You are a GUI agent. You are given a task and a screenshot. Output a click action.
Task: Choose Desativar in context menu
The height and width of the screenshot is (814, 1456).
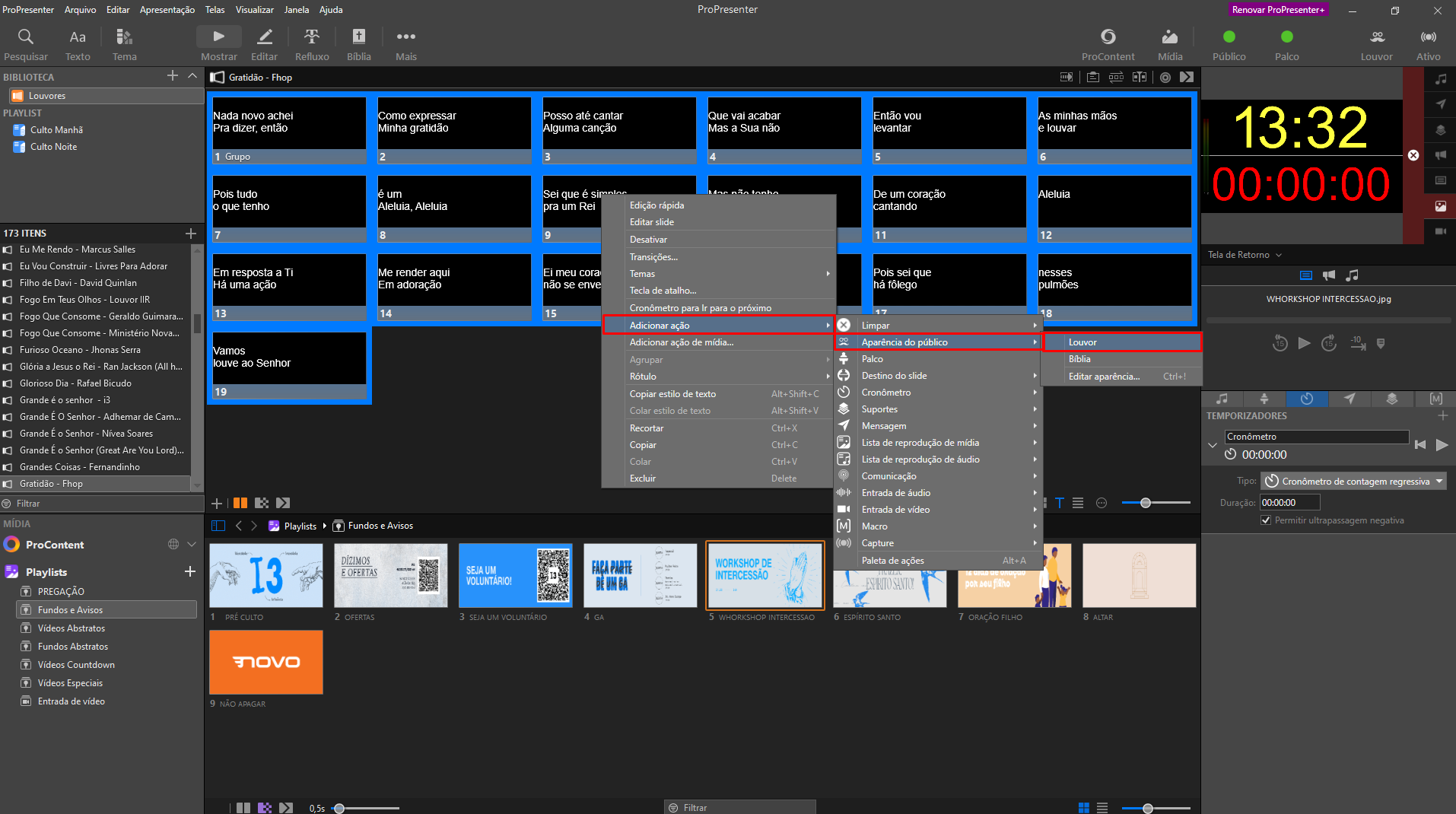click(x=648, y=240)
